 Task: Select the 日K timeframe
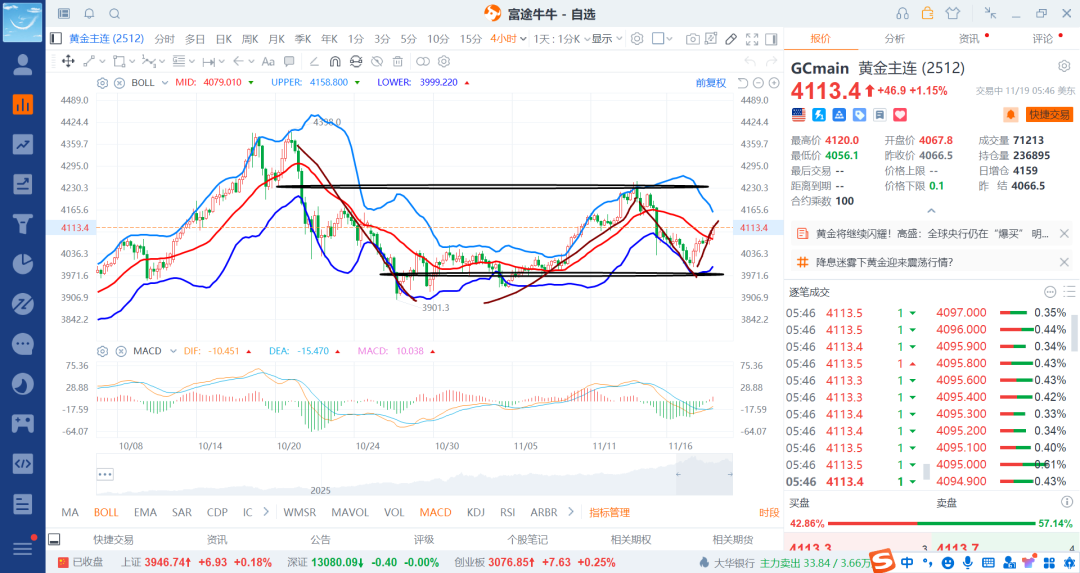(x=224, y=39)
